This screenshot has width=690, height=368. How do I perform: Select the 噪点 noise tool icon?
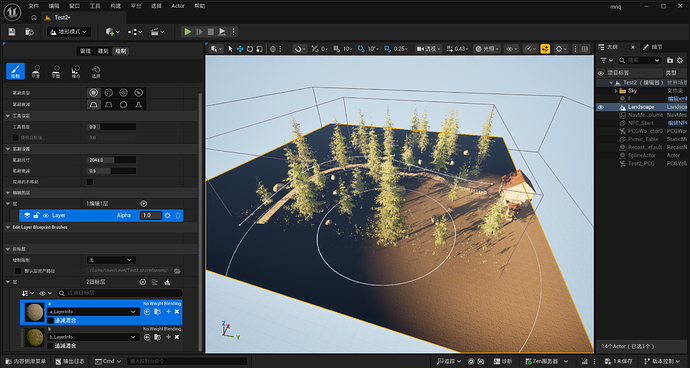76,71
